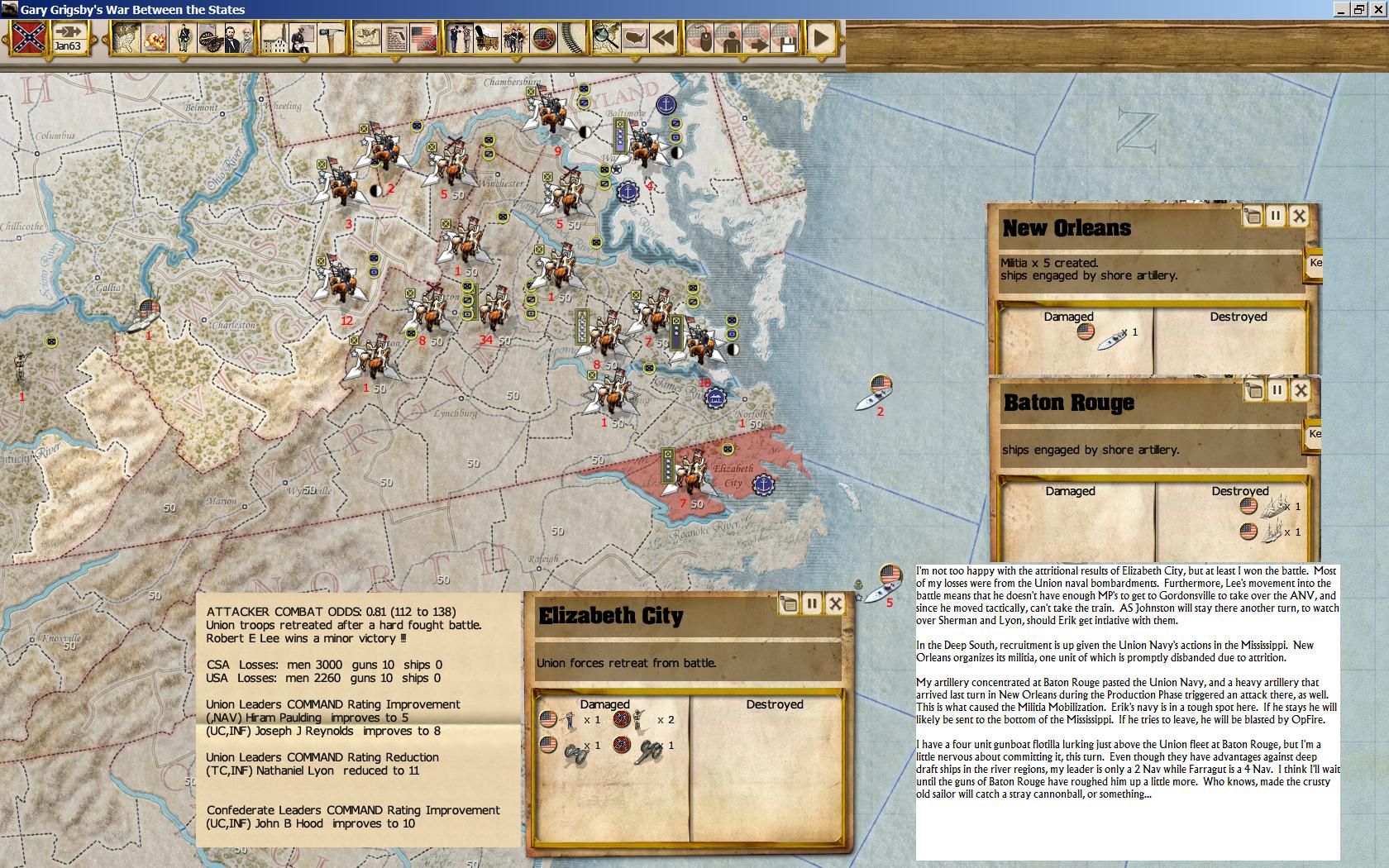1389x868 pixels.
Task: Close the Baton Rouge report panel
Action: (1301, 390)
